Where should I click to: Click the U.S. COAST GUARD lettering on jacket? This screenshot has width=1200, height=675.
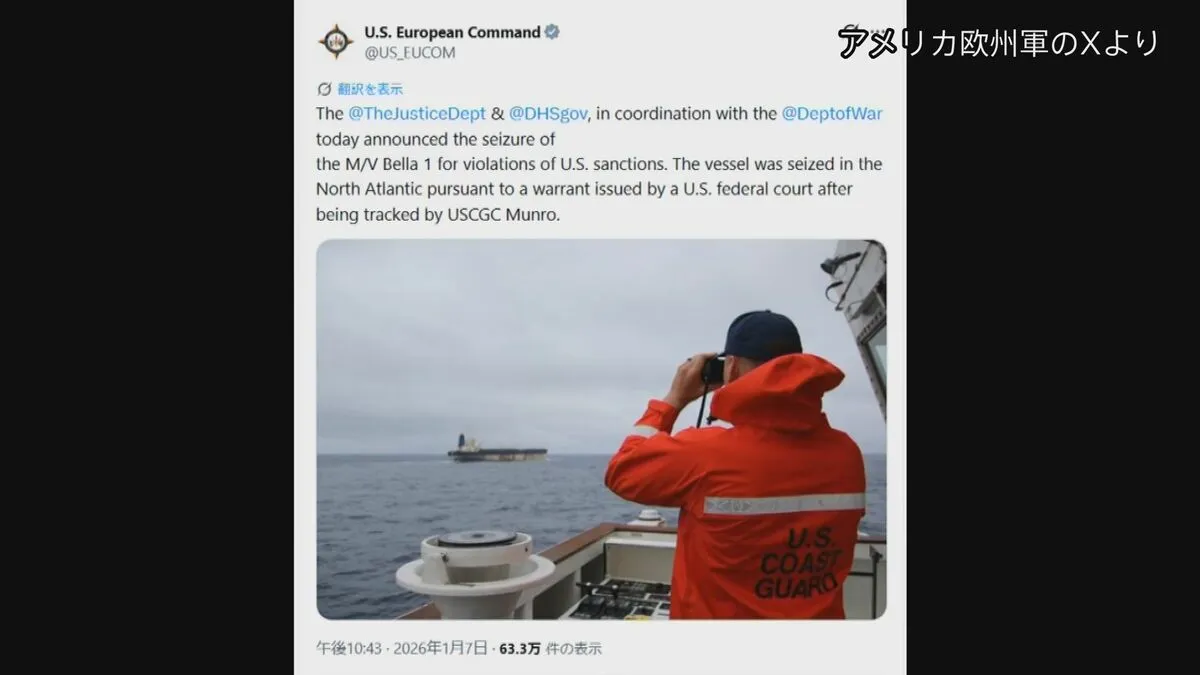800,562
